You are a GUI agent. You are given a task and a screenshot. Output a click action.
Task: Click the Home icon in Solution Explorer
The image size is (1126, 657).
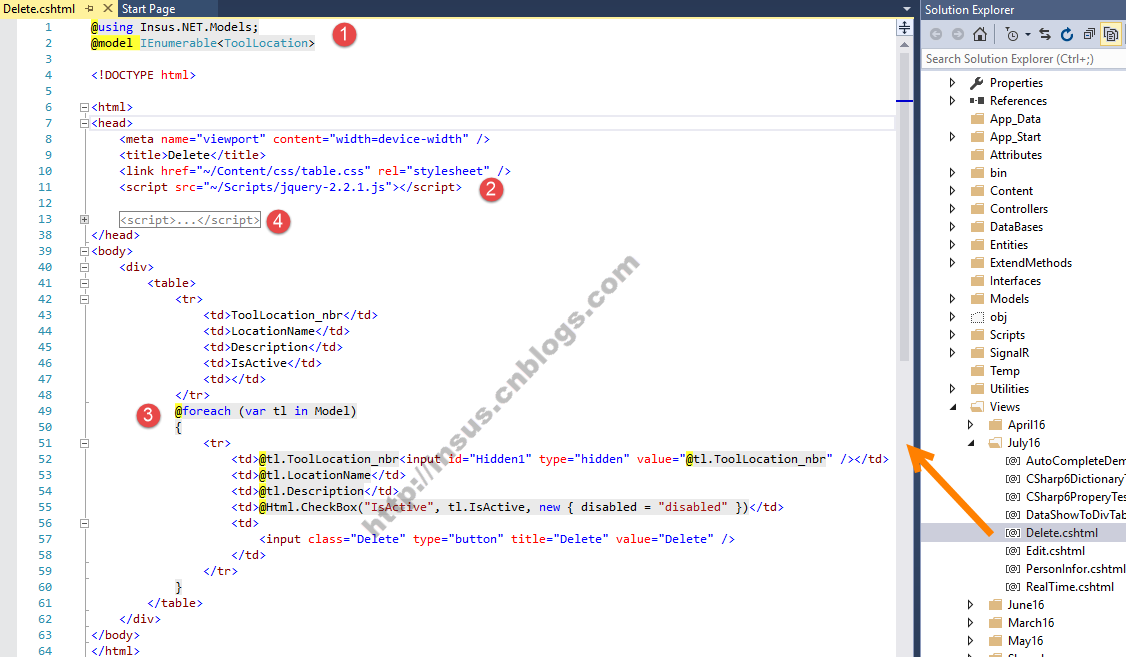click(980, 34)
